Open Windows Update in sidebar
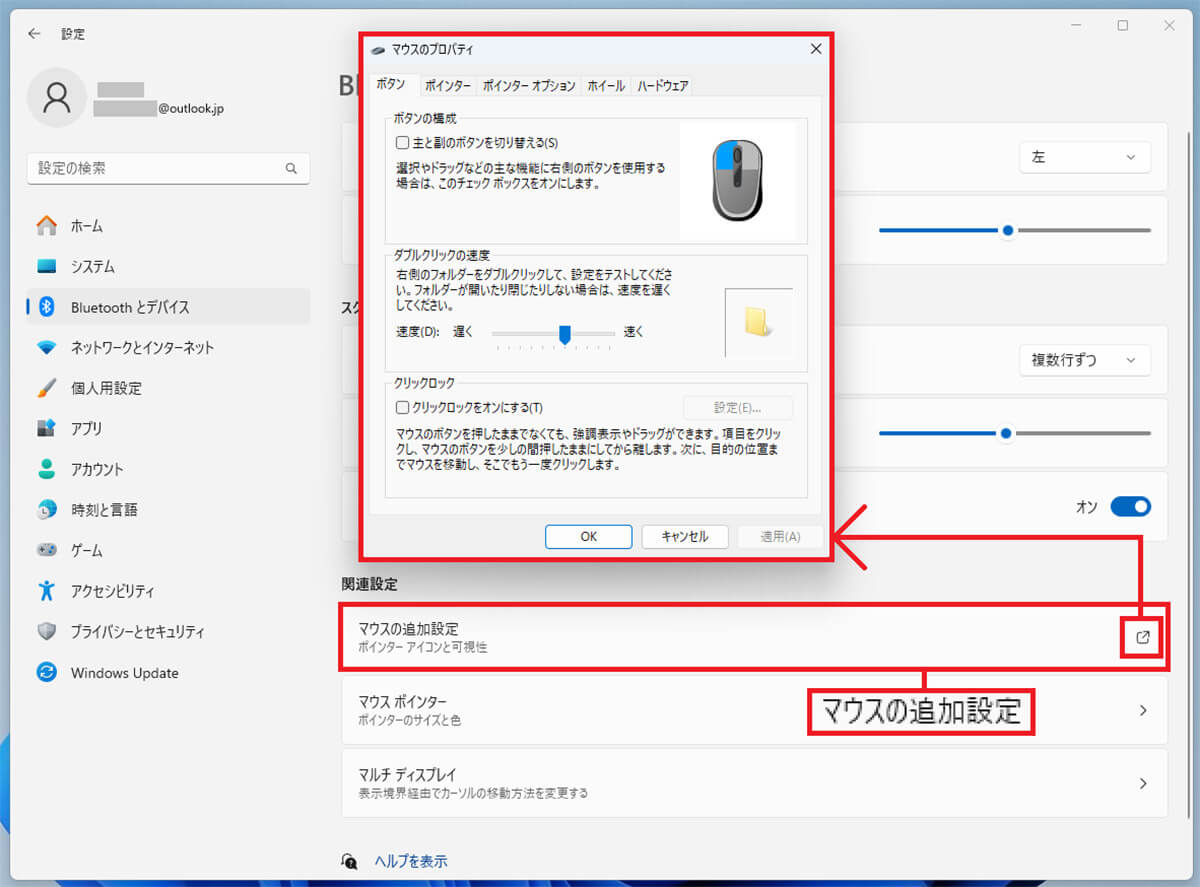 168,672
